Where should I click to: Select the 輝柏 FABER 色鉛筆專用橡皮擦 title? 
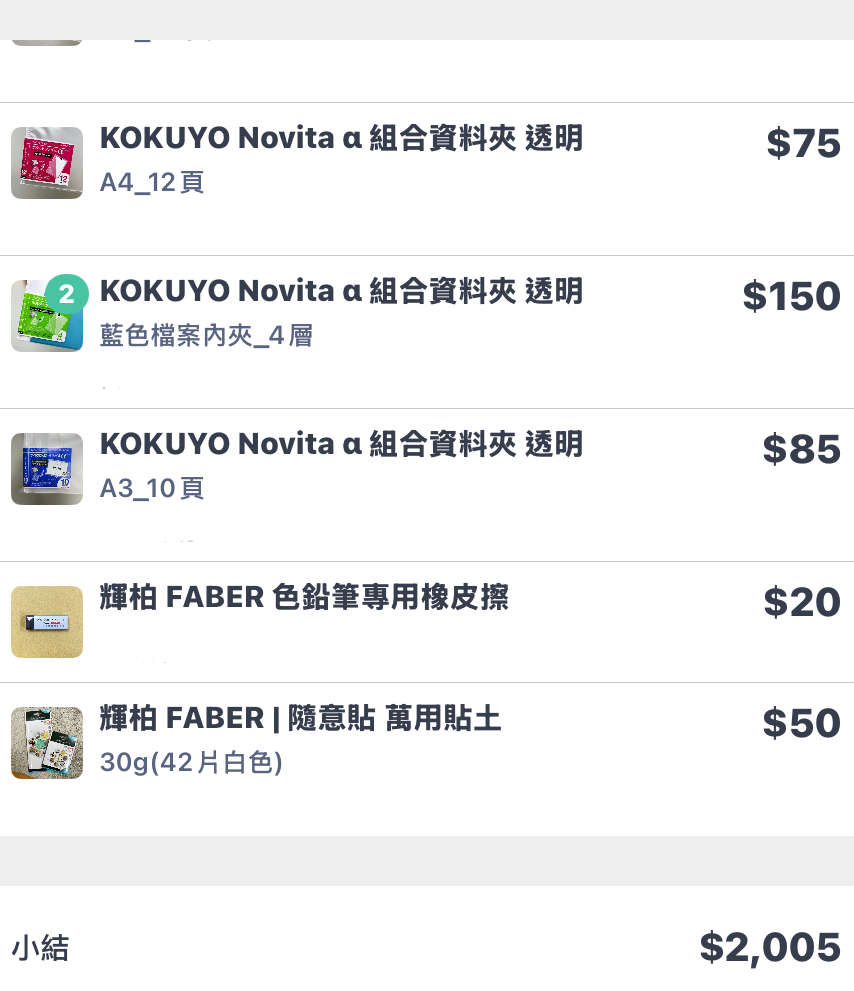coord(304,598)
